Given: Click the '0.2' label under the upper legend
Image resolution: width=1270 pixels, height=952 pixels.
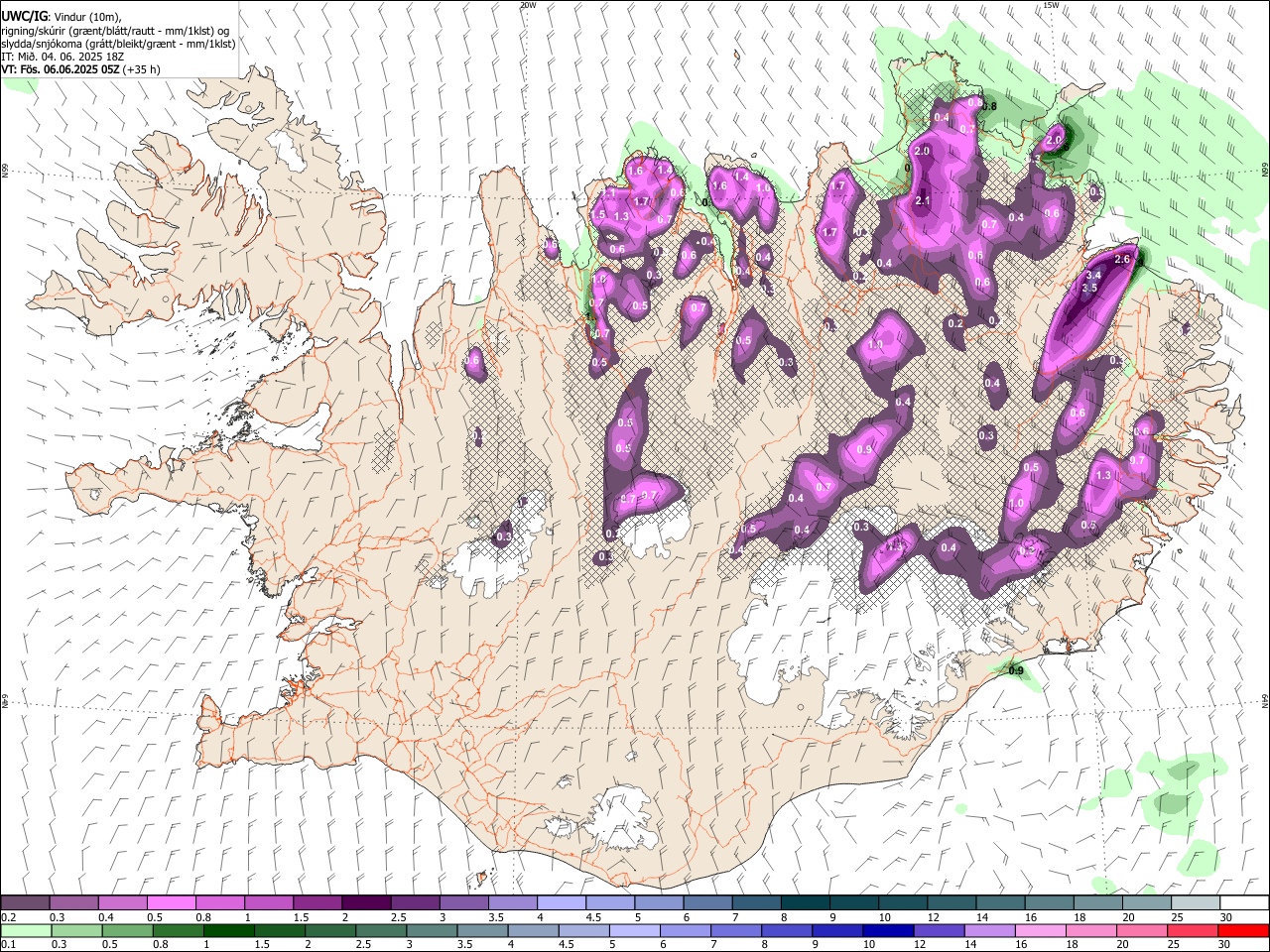Looking at the screenshot, I should (9, 917).
